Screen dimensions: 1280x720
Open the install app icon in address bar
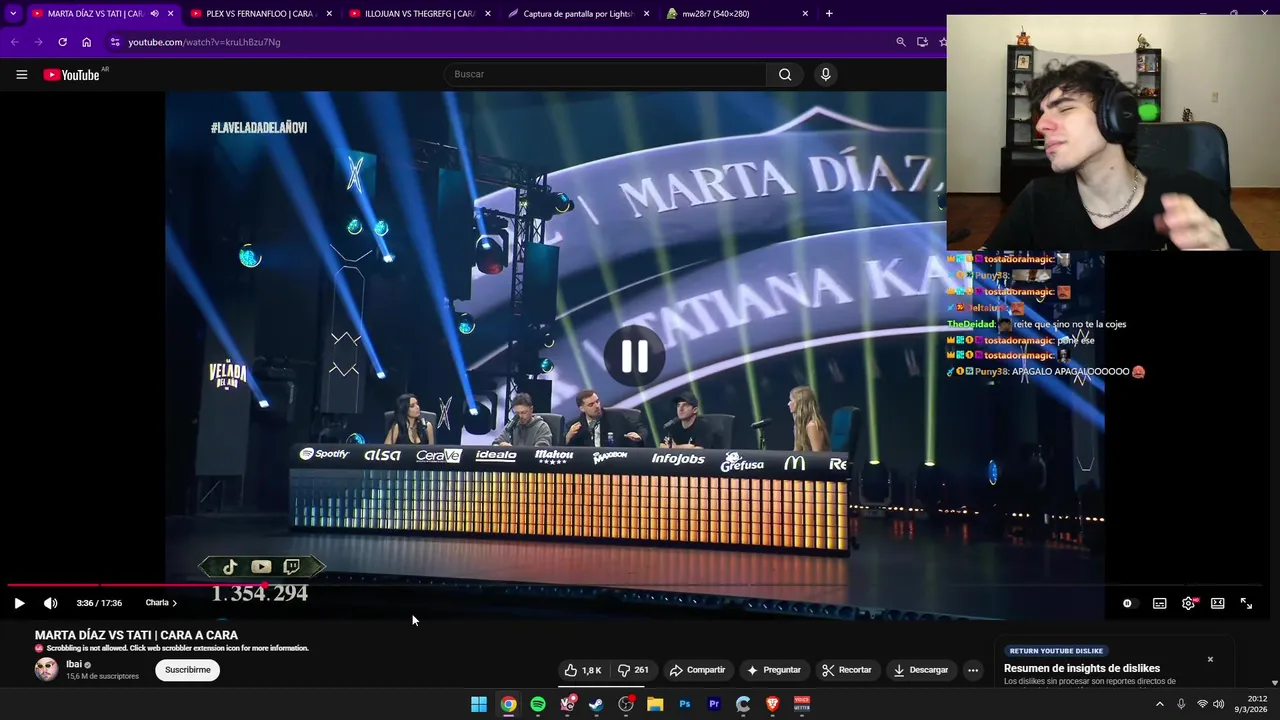click(922, 42)
